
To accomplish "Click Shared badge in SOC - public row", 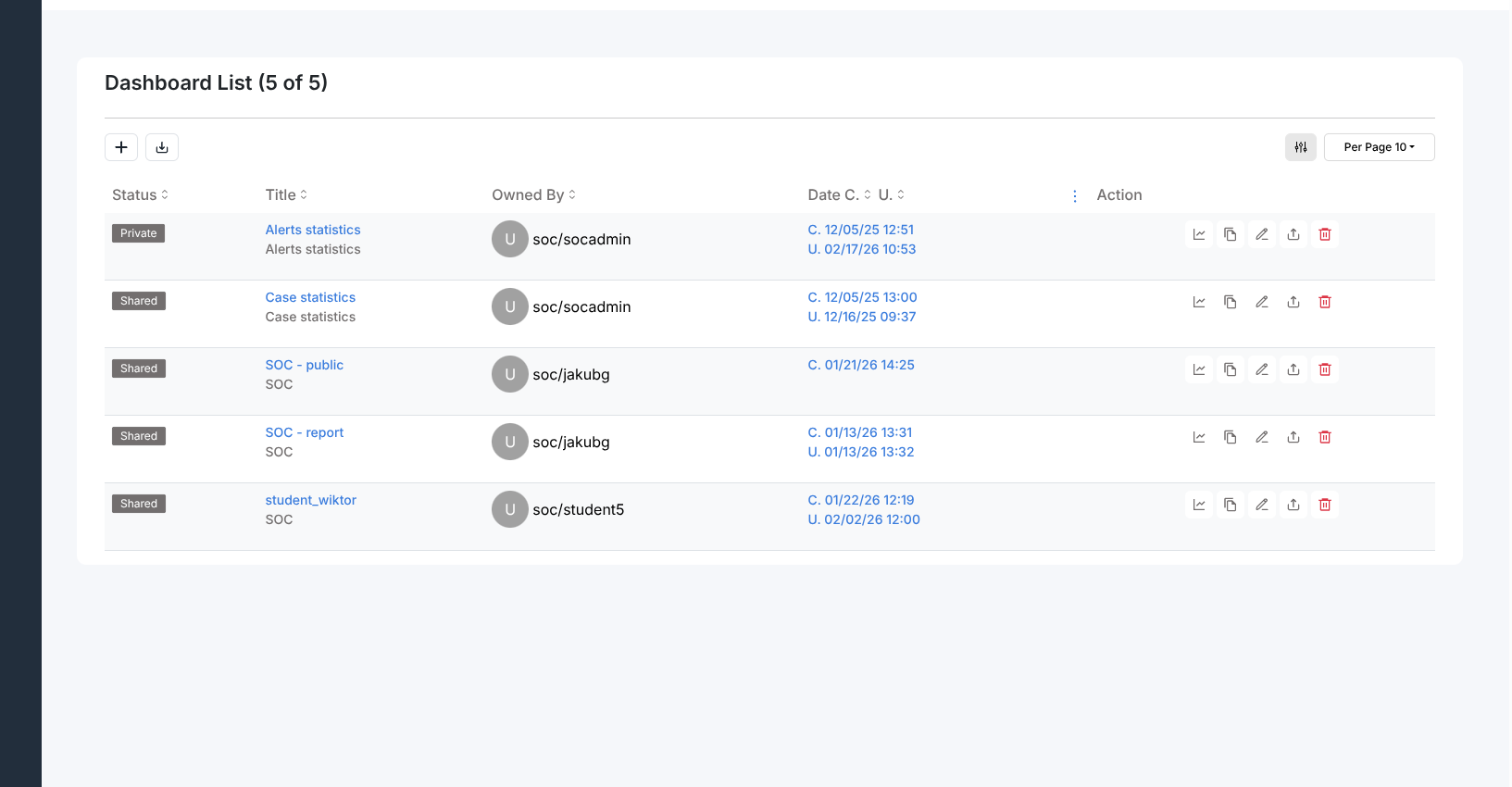I will pos(139,369).
